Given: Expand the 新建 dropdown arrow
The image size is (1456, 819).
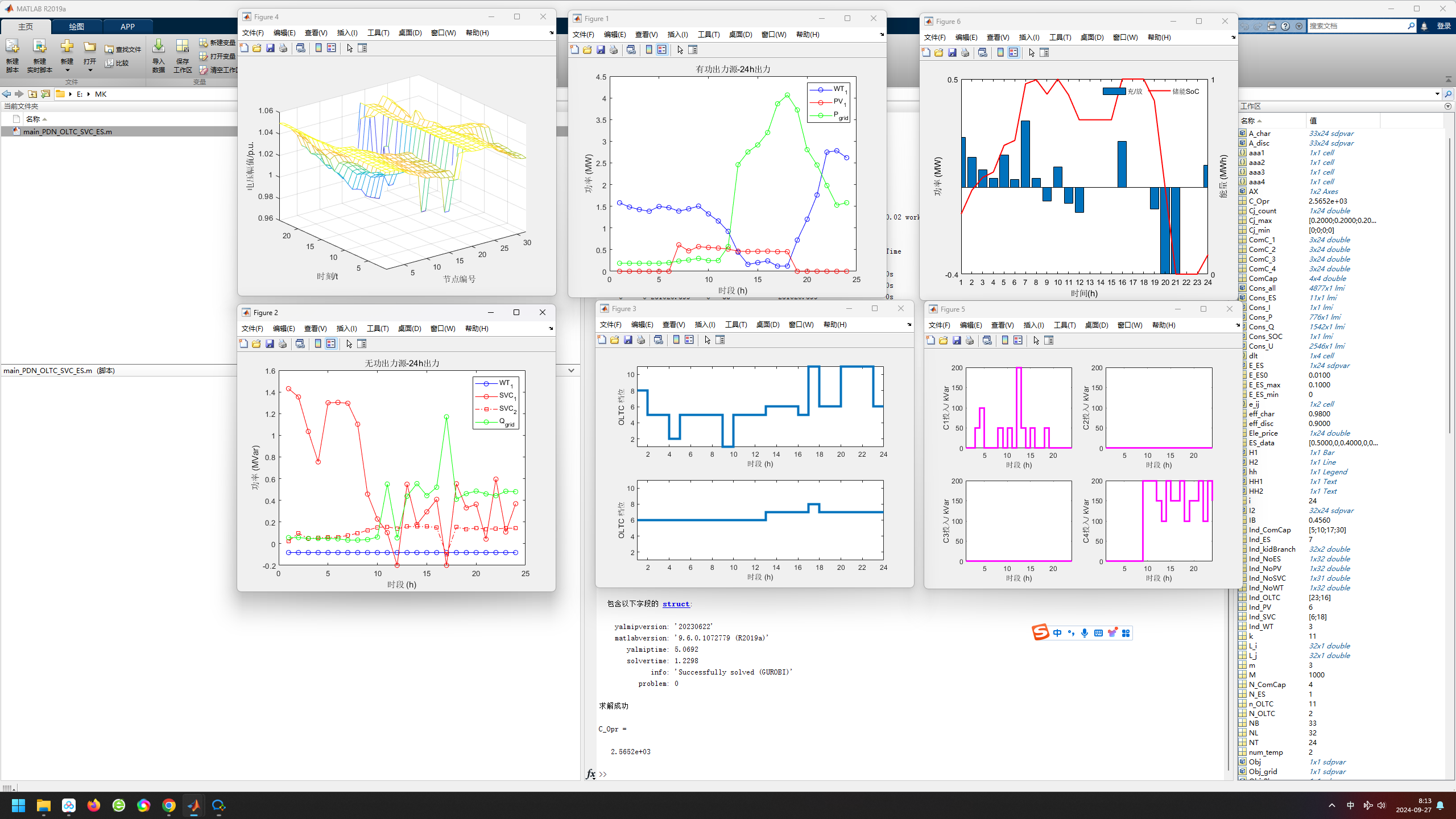Looking at the screenshot, I should [x=67, y=71].
